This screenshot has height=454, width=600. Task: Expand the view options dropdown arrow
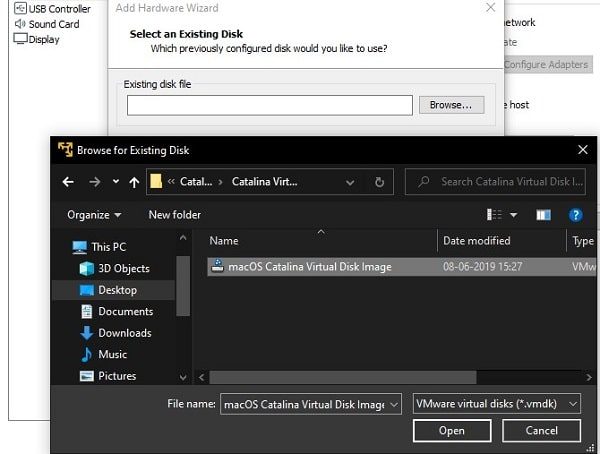514,215
